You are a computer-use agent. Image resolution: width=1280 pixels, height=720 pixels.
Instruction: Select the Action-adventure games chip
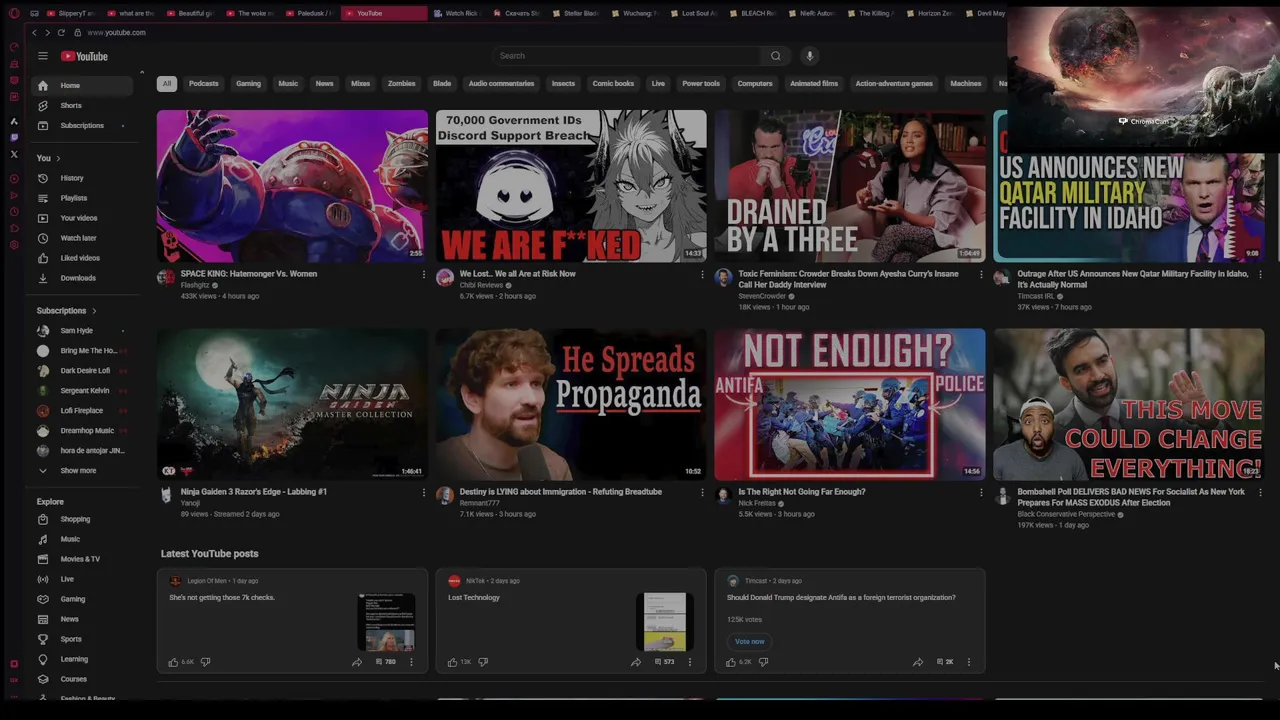894,84
